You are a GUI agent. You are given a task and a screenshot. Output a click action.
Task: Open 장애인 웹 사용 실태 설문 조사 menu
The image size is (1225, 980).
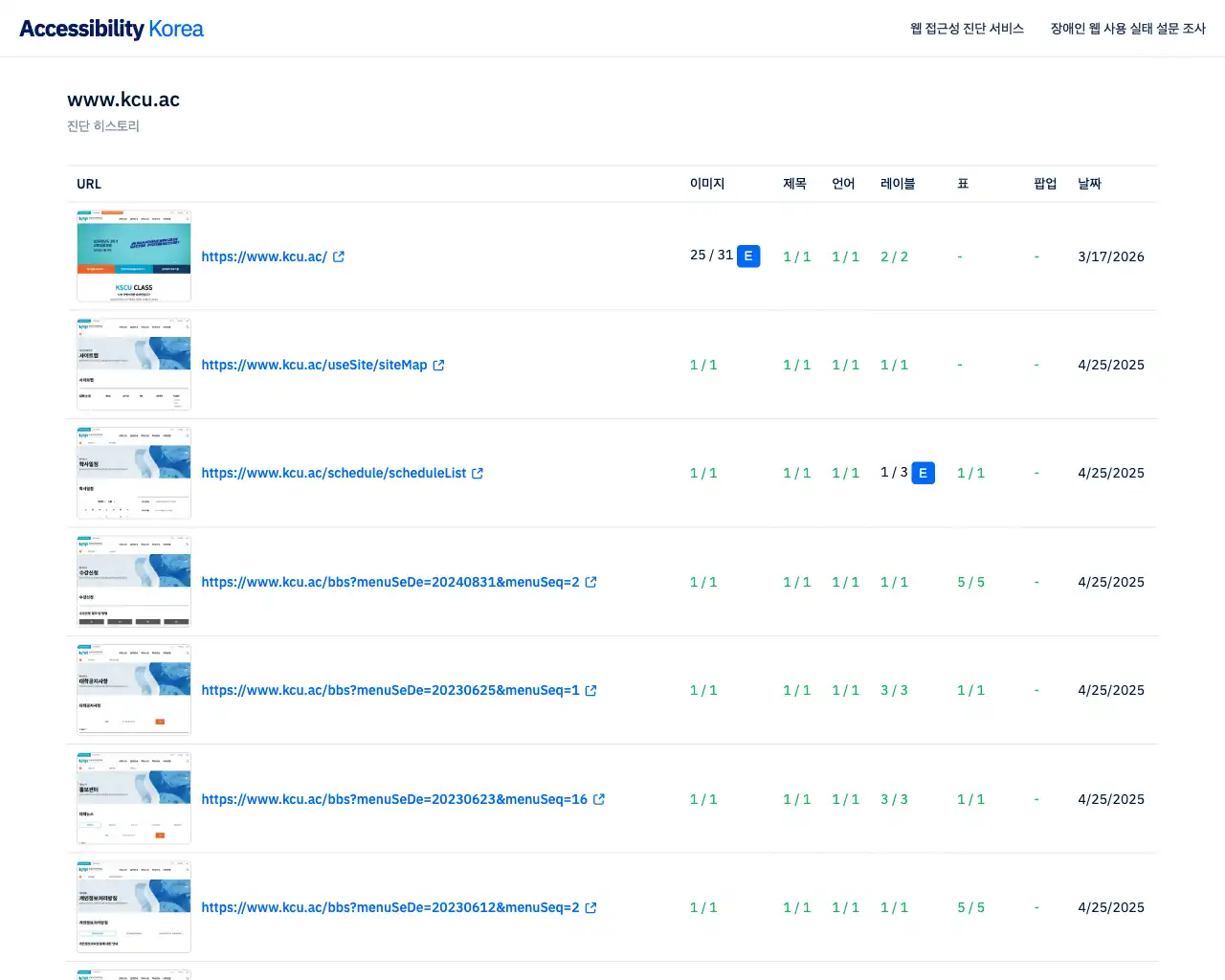1127,29
